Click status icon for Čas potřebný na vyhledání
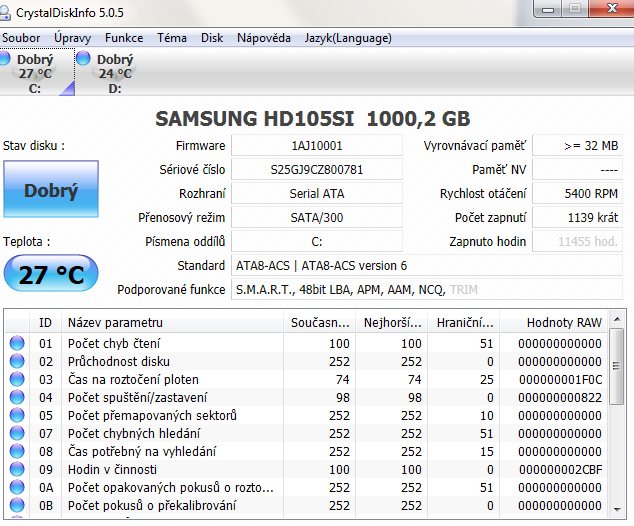Screen dimensions: 634x526 click(x=17, y=451)
